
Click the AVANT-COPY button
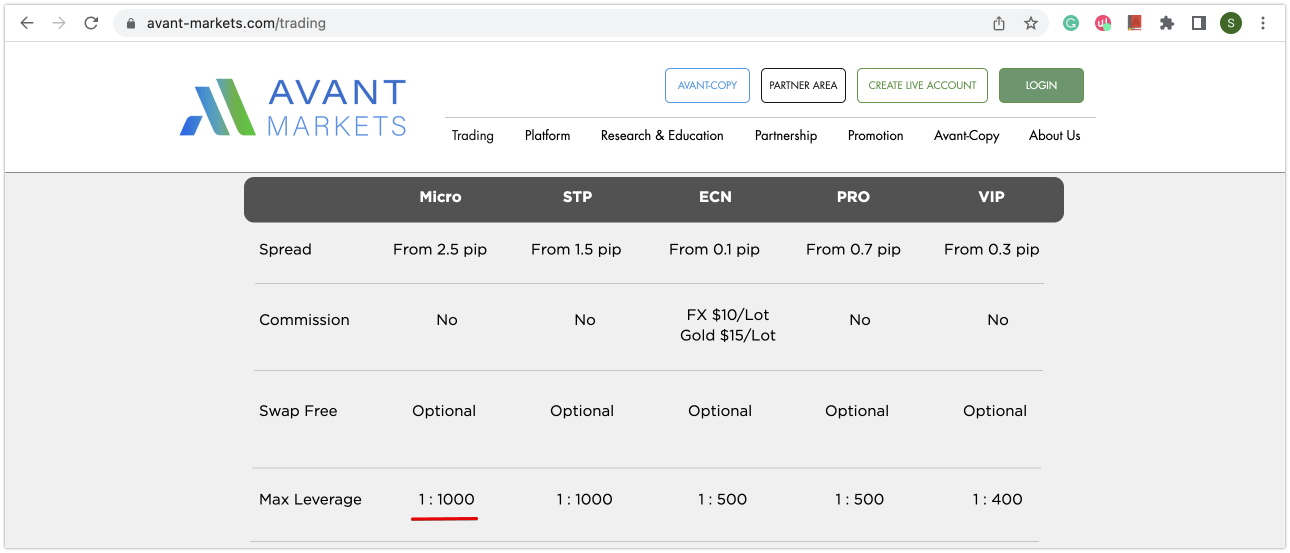707,85
